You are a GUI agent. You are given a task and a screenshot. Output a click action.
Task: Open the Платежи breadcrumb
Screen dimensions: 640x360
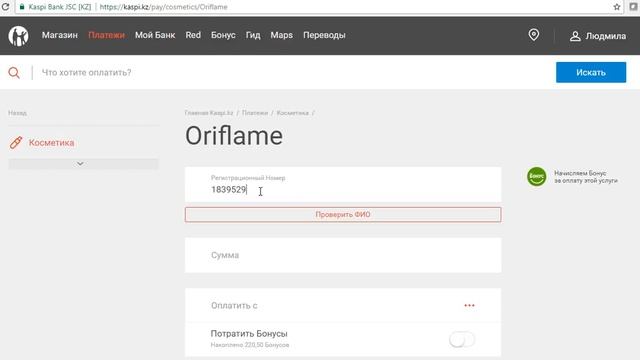pyautogui.click(x=255, y=113)
